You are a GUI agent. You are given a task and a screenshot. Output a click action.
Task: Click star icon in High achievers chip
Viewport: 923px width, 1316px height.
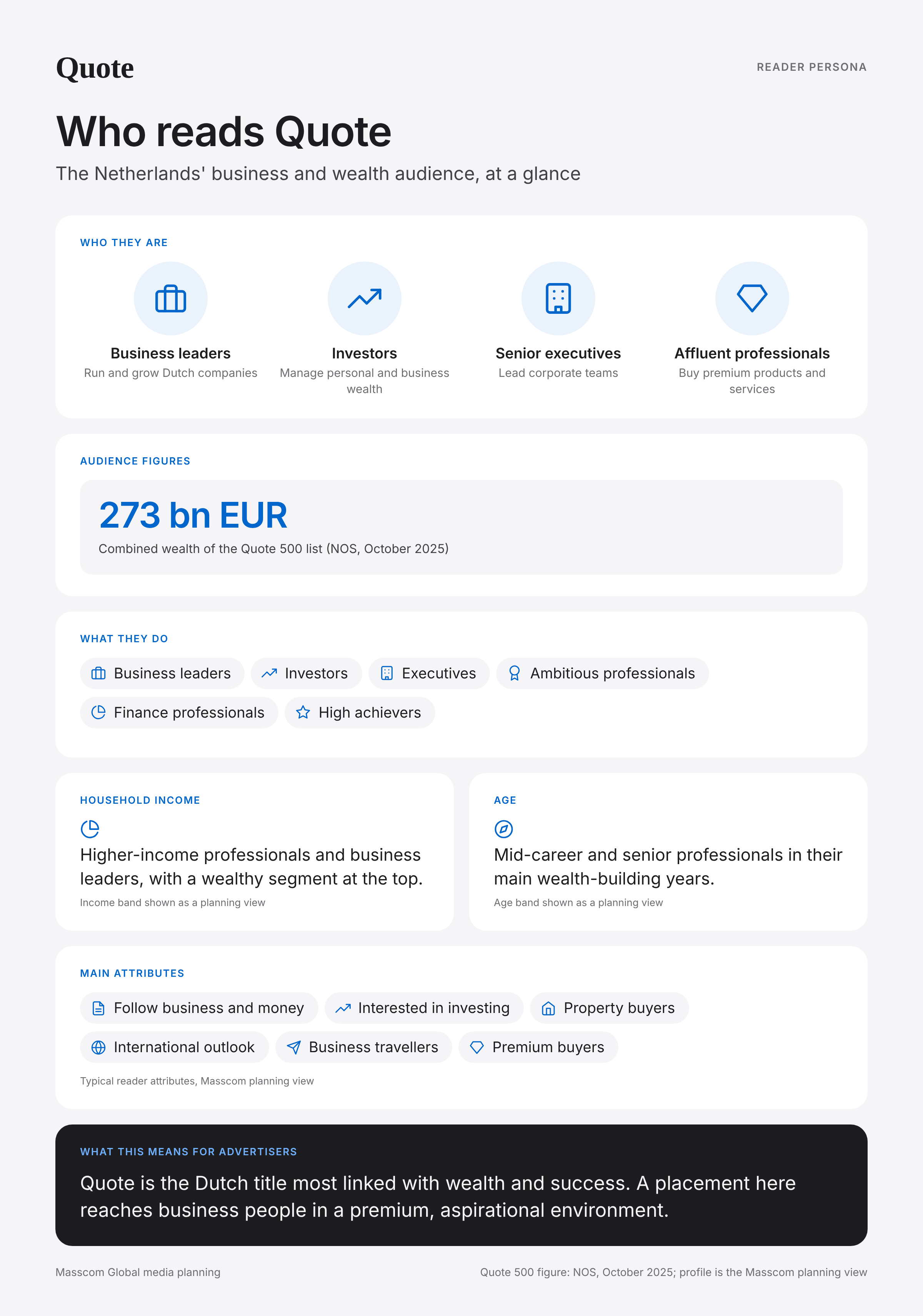click(303, 713)
